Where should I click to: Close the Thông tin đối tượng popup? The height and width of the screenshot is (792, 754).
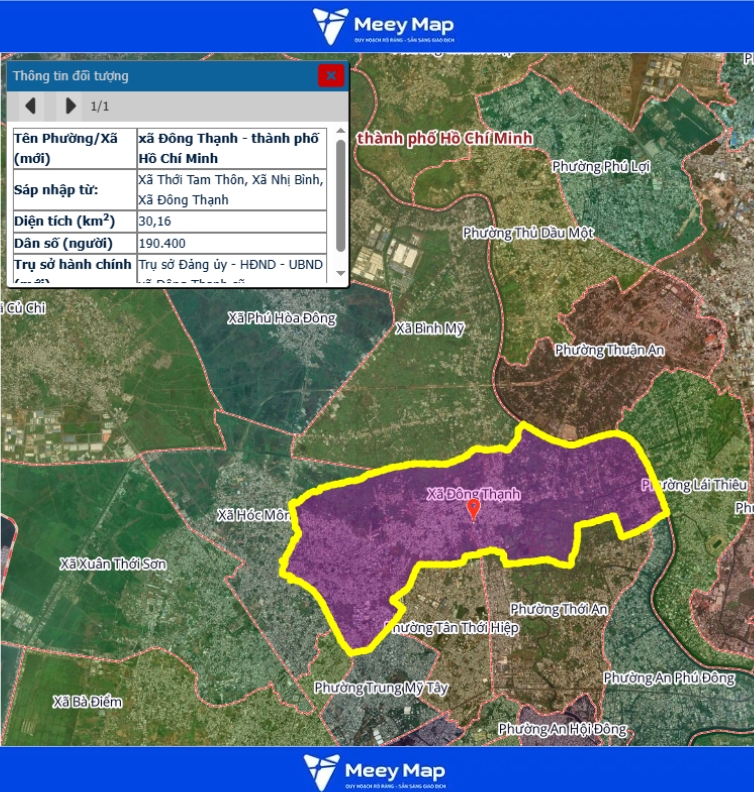coord(330,76)
